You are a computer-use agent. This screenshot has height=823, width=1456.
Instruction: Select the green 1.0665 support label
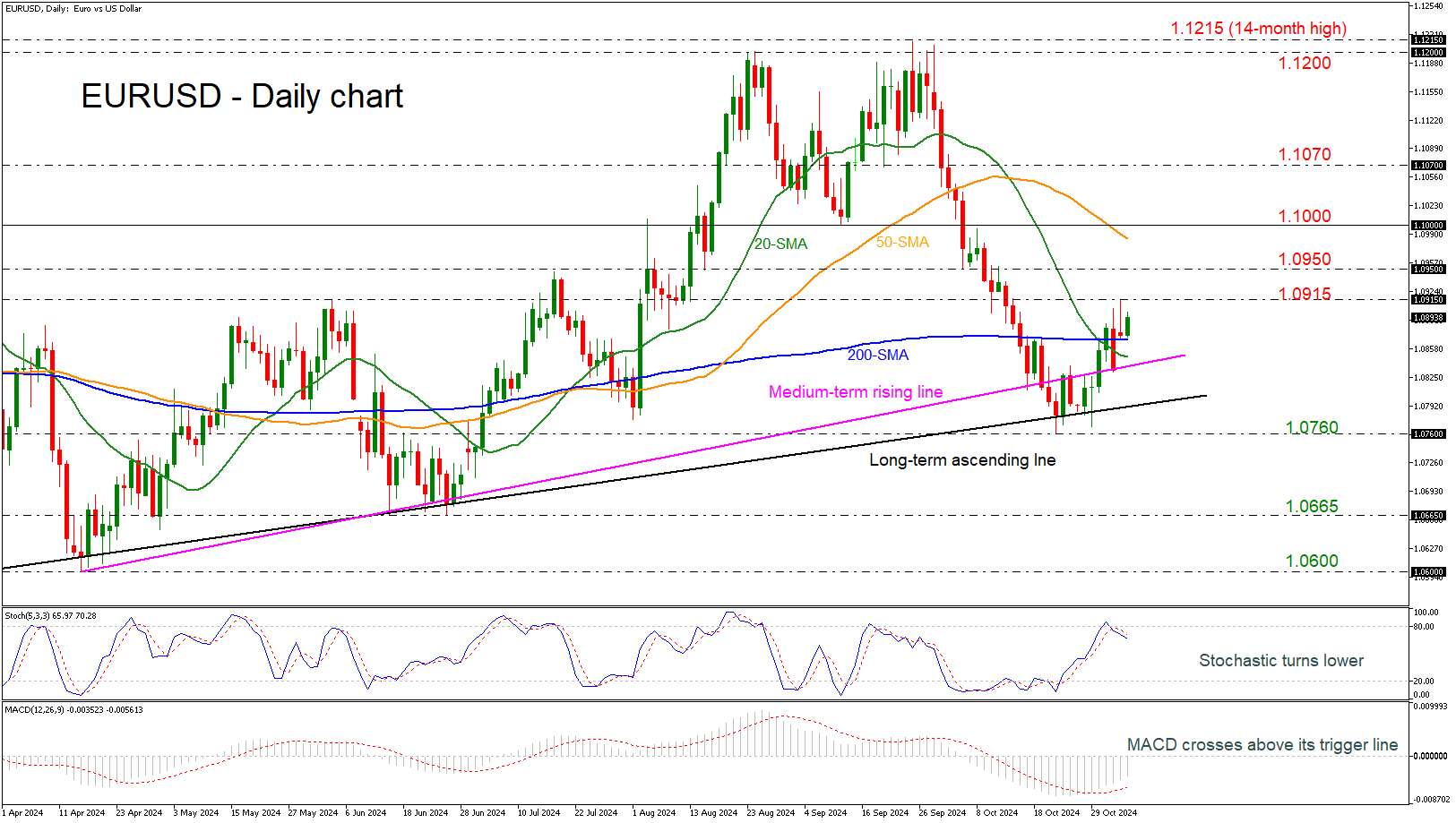[1312, 506]
